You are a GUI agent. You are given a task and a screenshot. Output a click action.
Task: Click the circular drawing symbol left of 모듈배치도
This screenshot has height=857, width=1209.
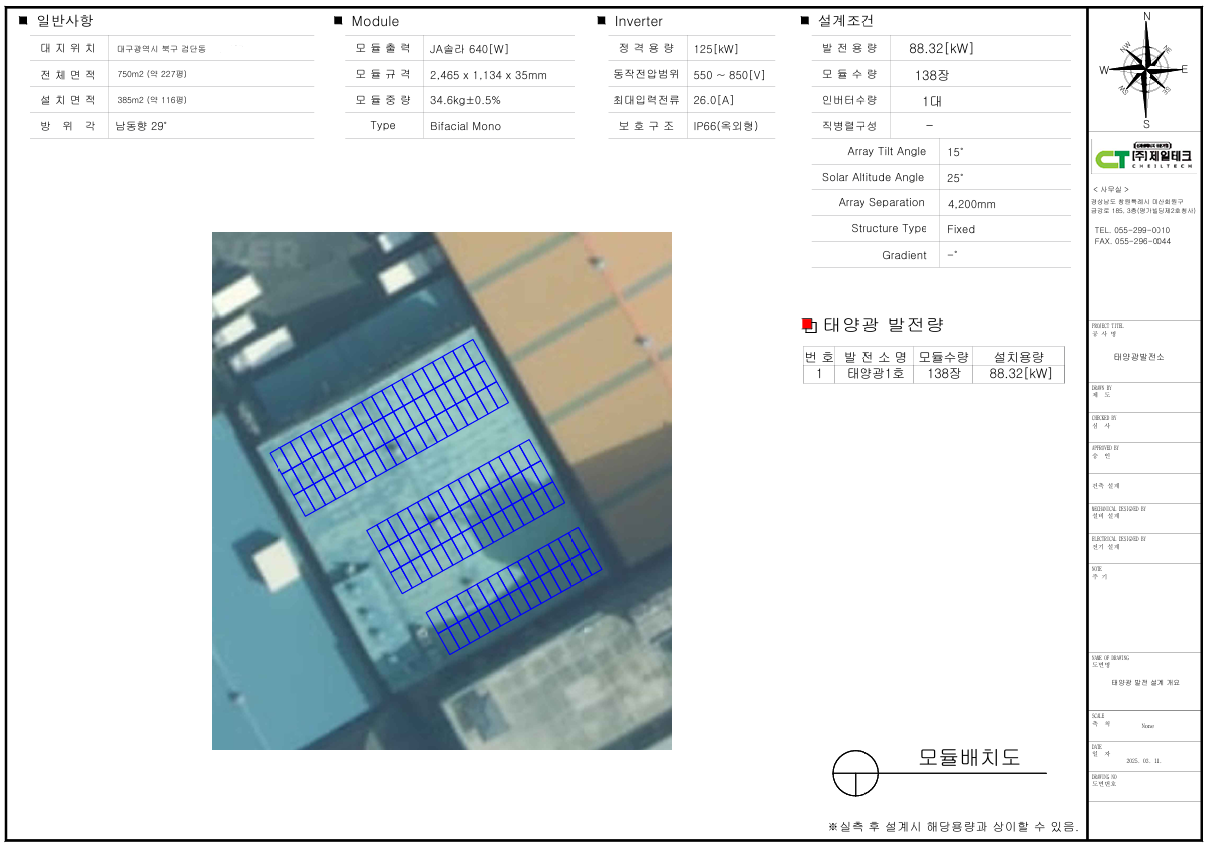pos(855,773)
